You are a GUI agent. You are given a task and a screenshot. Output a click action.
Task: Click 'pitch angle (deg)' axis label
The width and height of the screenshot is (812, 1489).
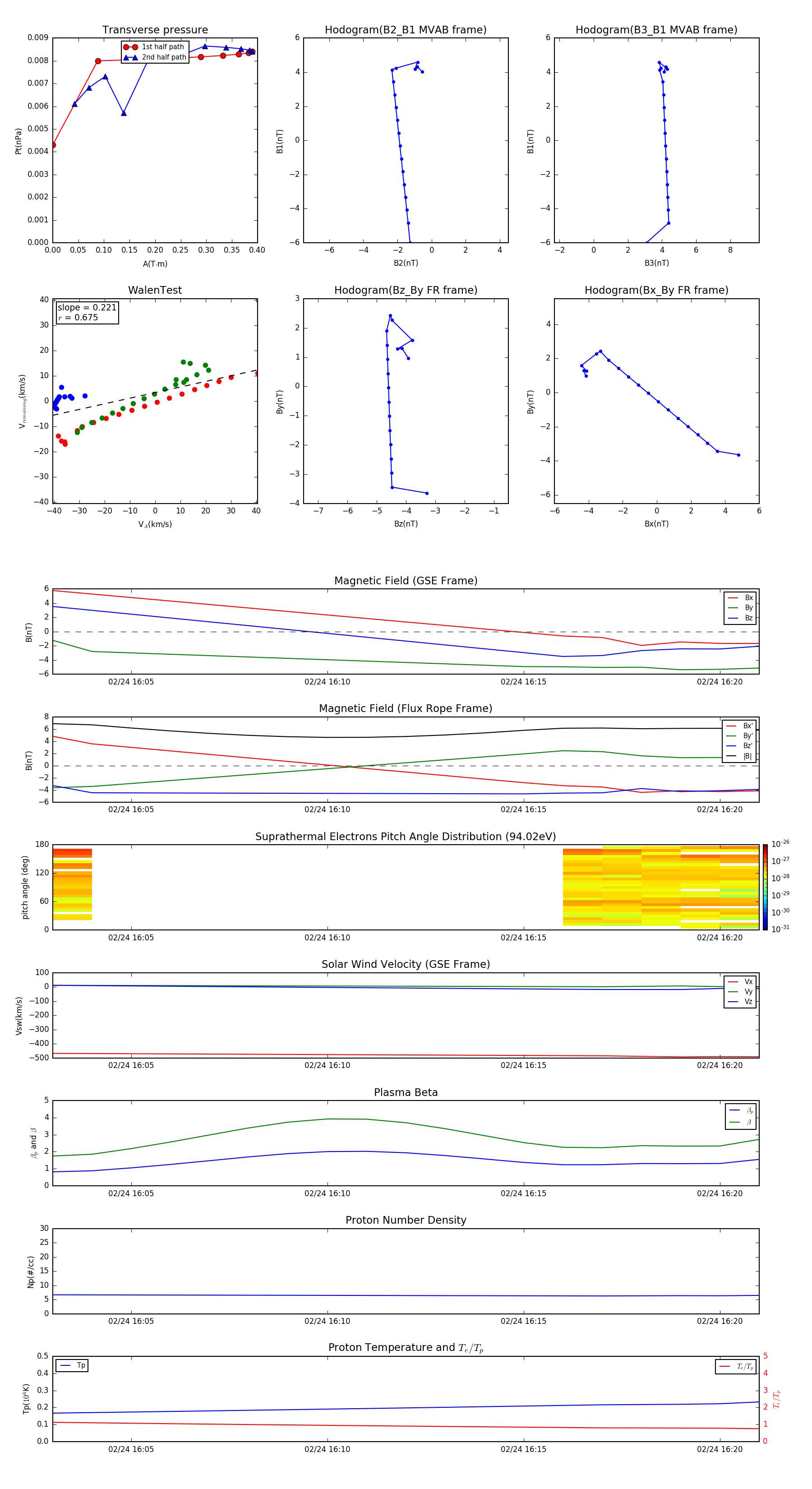[x=25, y=887]
